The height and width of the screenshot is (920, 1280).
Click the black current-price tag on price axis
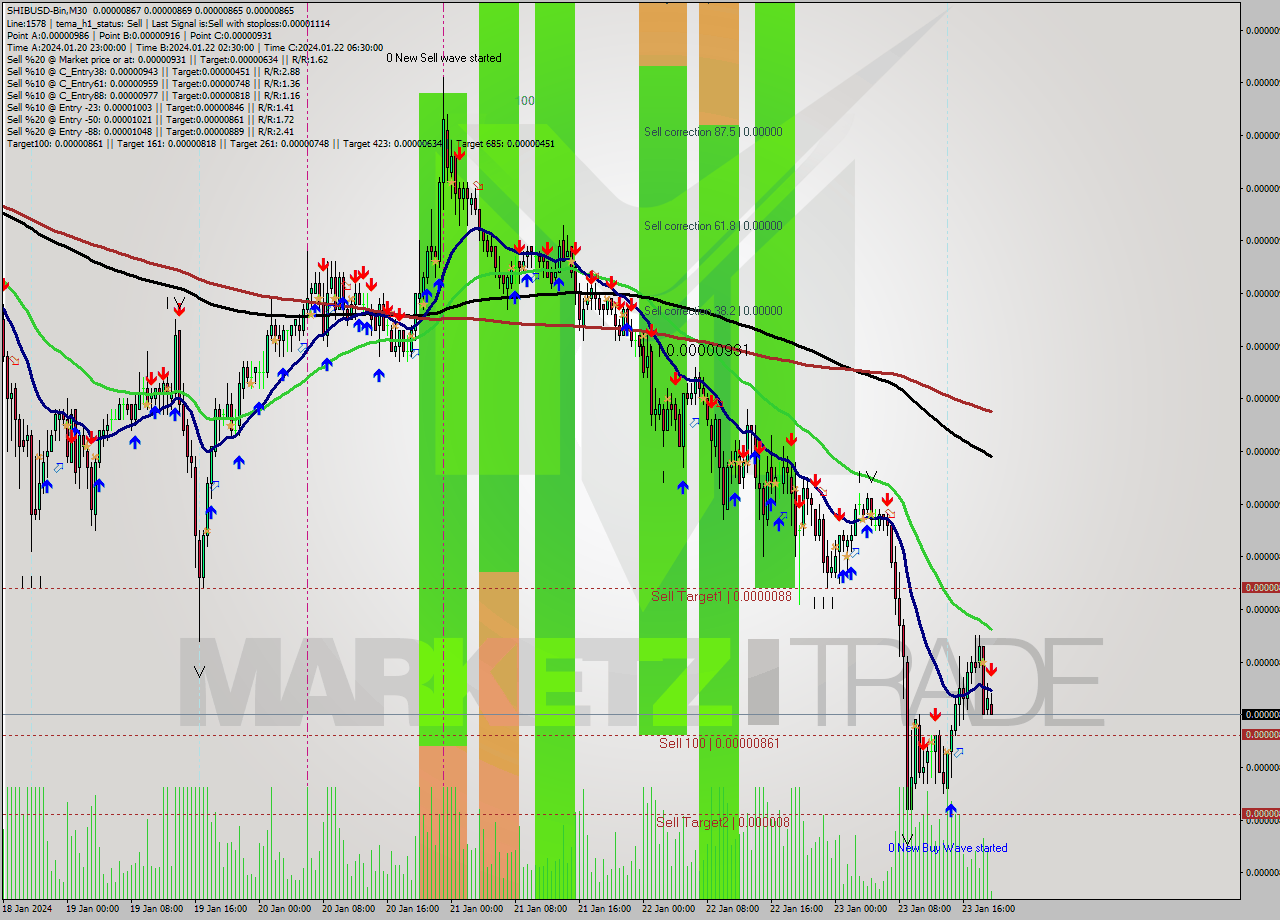click(1260, 714)
